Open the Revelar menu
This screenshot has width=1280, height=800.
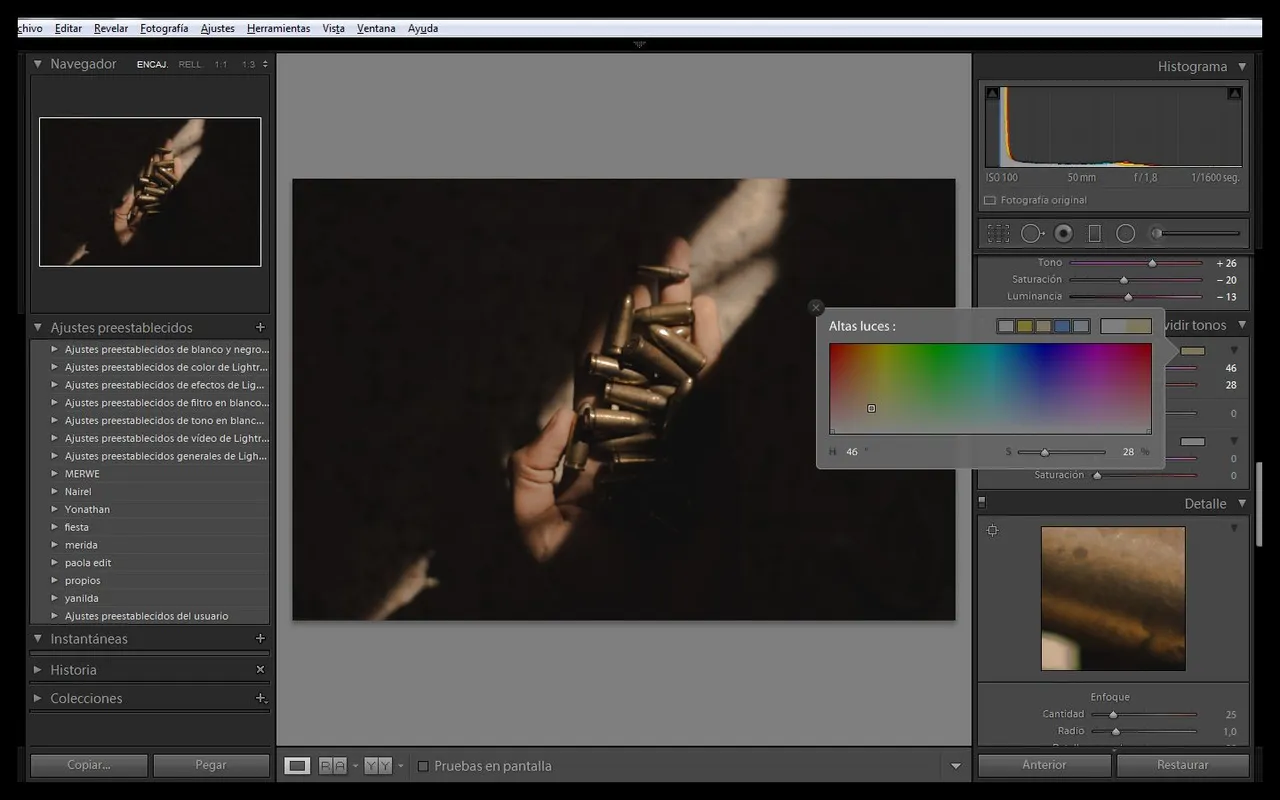(111, 28)
